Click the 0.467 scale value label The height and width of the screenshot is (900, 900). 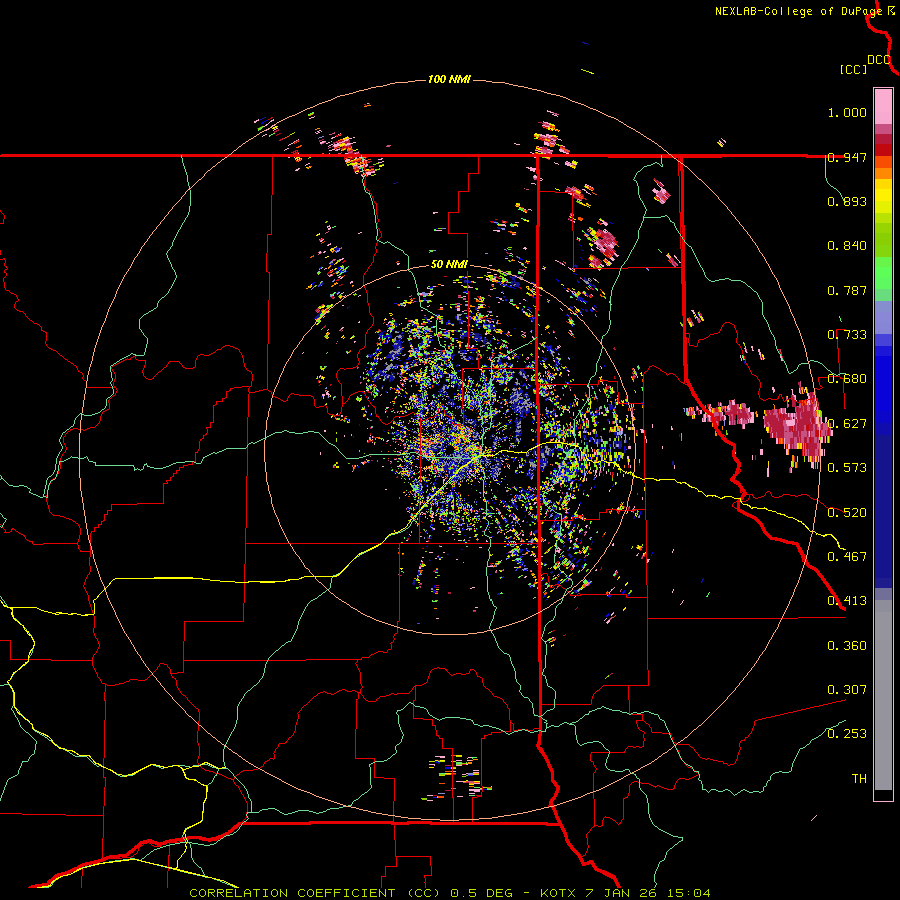[847, 557]
